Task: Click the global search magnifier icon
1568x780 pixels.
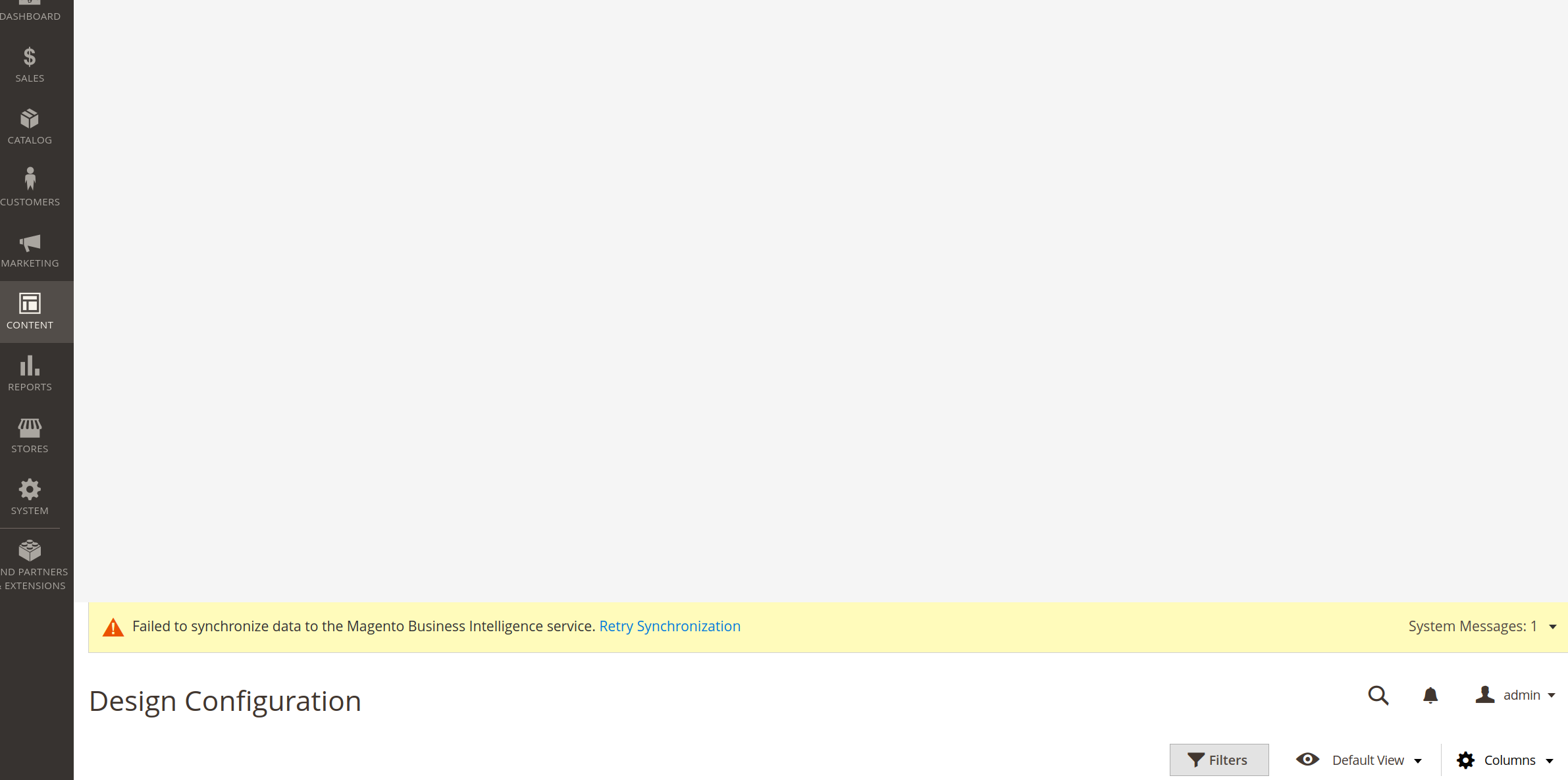Action: click(x=1378, y=696)
